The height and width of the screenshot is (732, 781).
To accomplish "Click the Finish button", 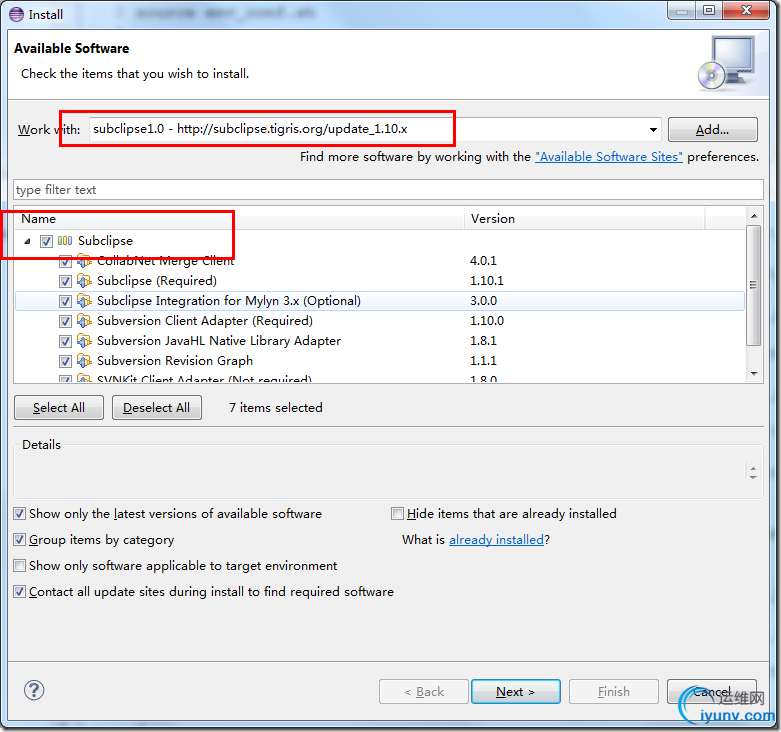I will (x=614, y=692).
